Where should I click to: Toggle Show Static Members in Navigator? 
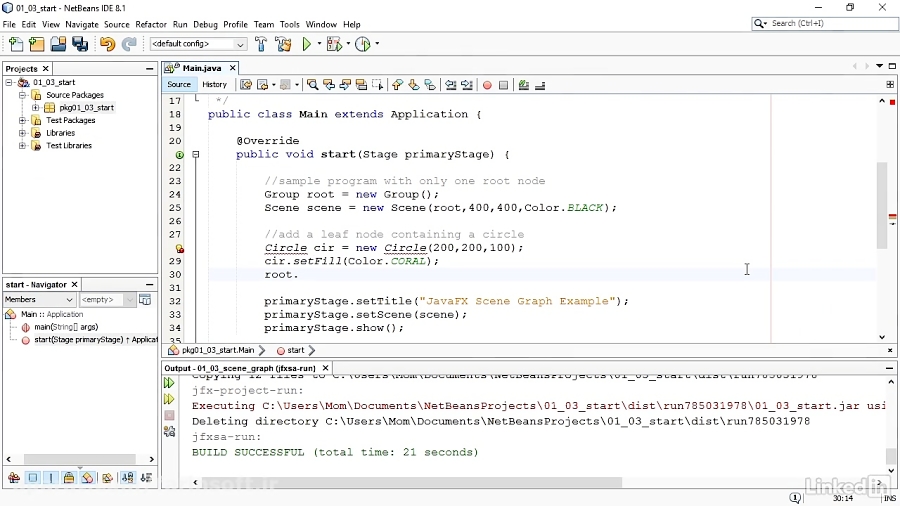(x=51, y=477)
